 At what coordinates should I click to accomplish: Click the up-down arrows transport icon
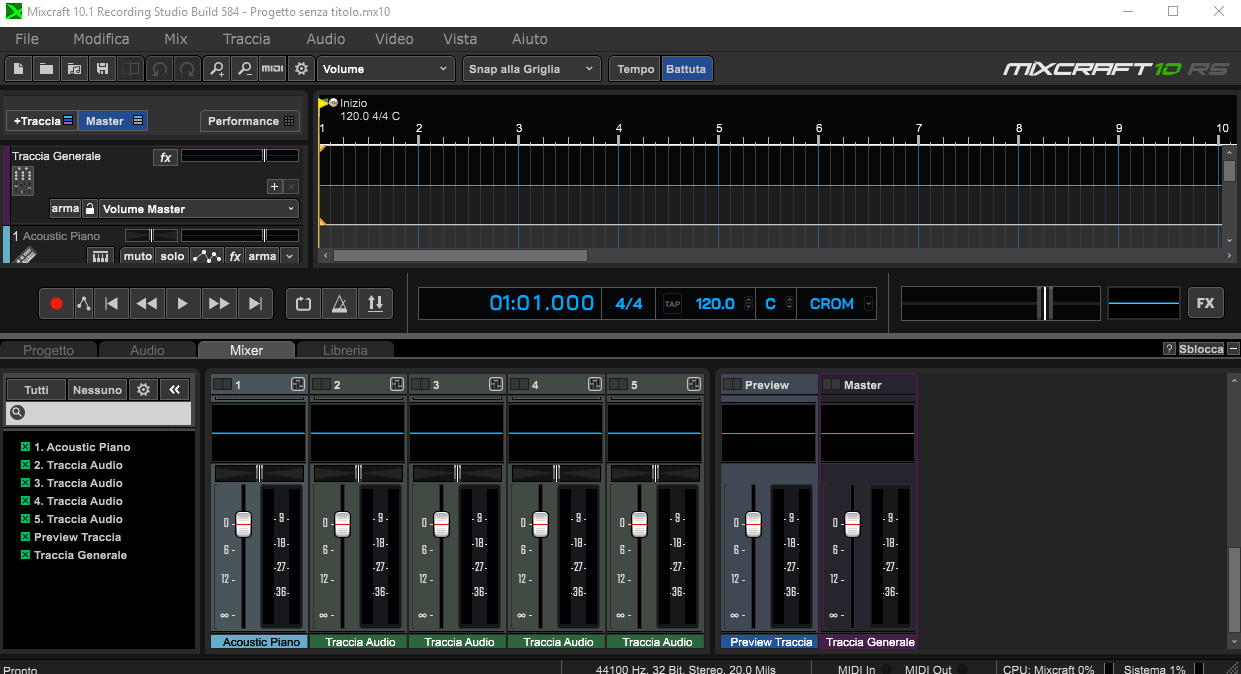point(375,303)
